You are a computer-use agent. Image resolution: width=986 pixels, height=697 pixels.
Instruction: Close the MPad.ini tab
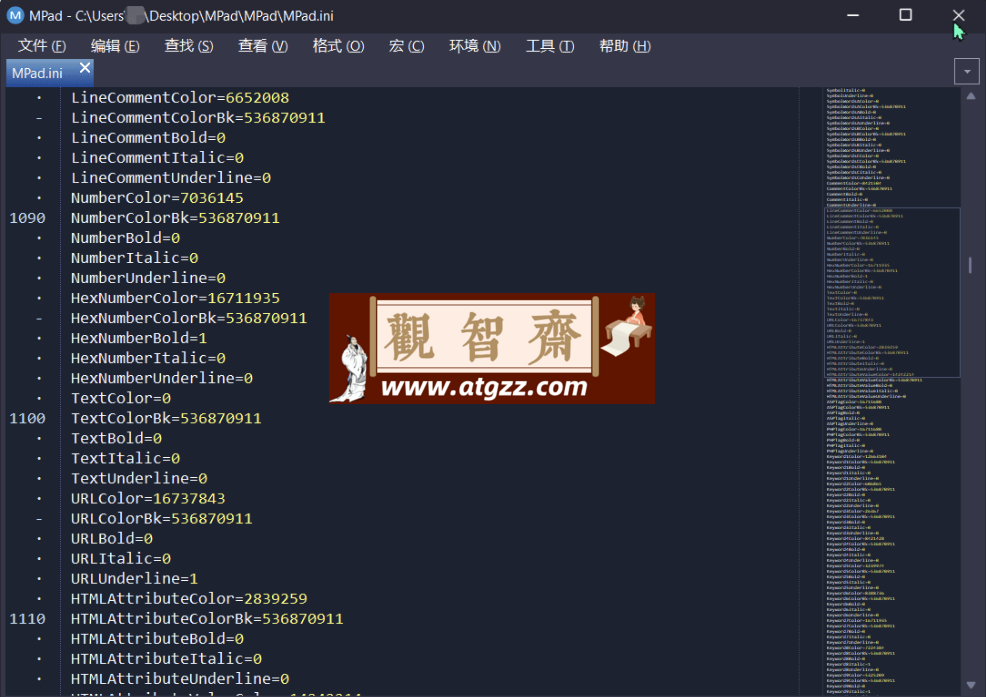pyautogui.click(x=85, y=67)
